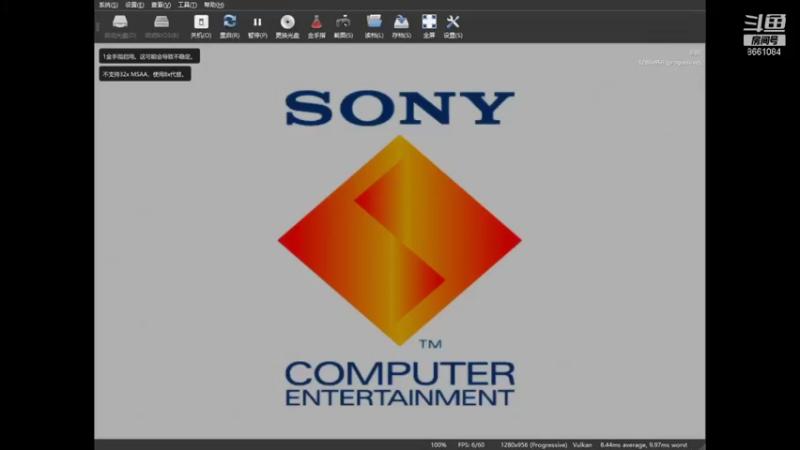Open the 系统 (System) menu
This screenshot has height=450, width=800.
point(108,5)
